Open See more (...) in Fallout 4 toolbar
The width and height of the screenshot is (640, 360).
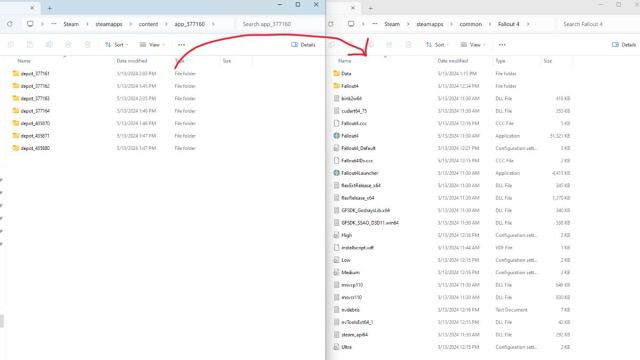point(502,44)
